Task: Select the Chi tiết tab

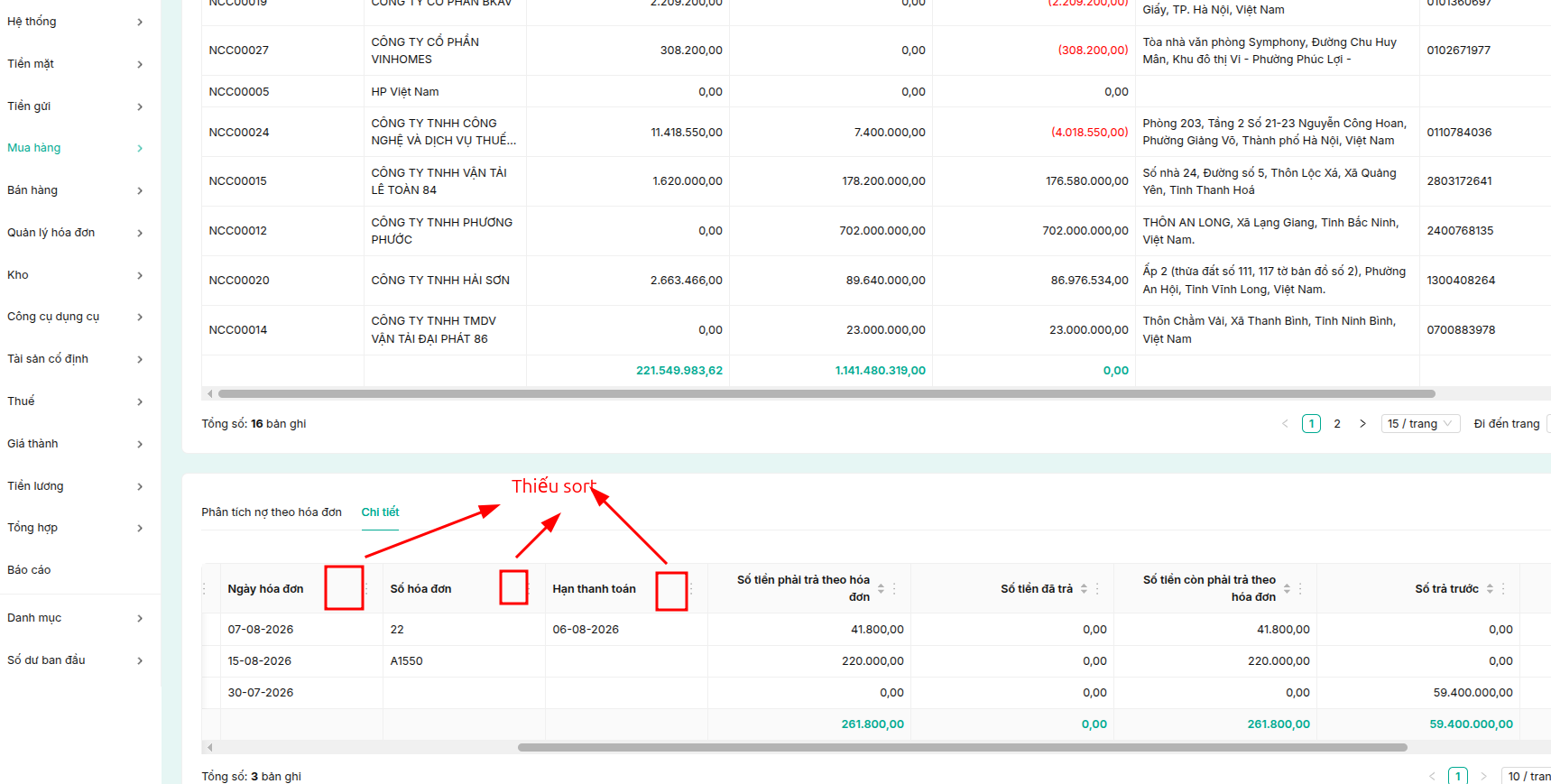Action: click(380, 512)
